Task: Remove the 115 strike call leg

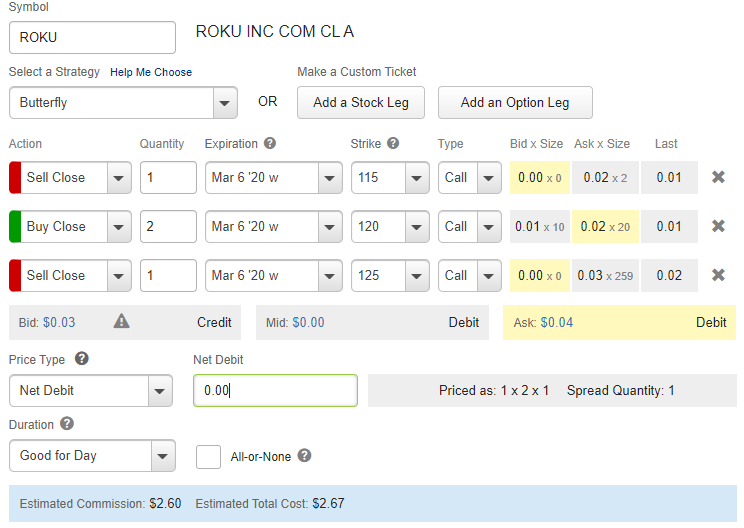Action: 718,177
